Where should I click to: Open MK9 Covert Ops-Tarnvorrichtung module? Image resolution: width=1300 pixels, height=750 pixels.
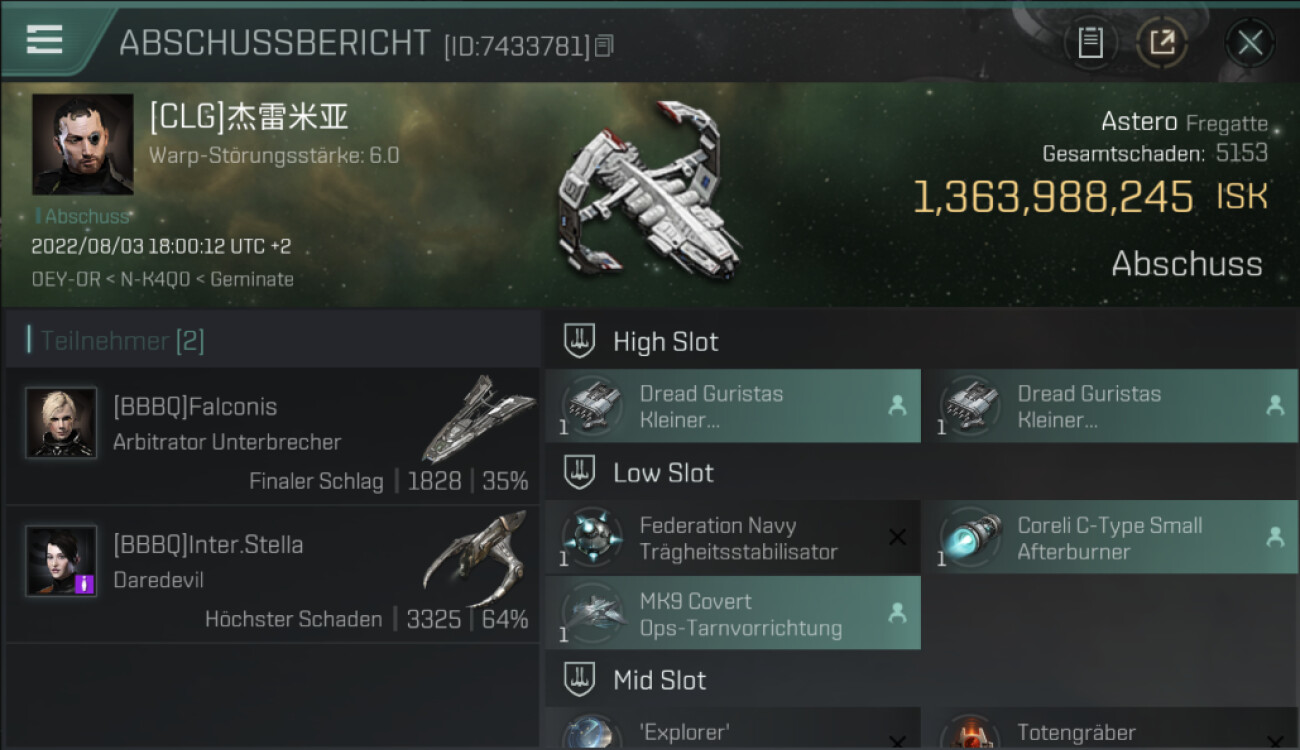pyautogui.click(x=733, y=614)
